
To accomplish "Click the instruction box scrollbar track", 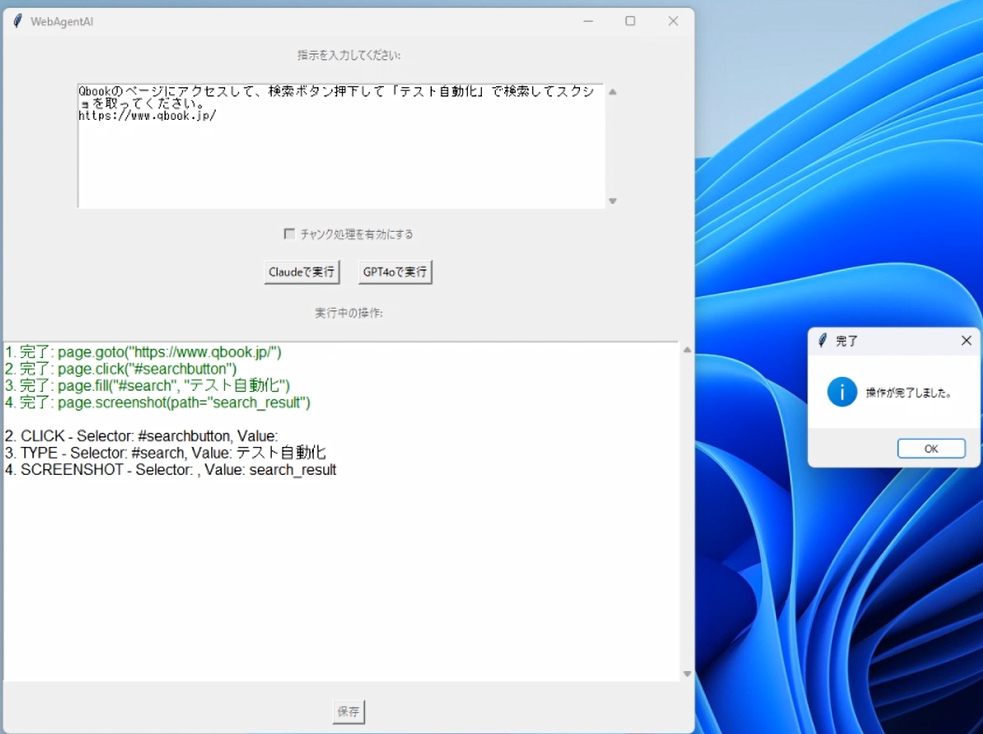I will [x=611, y=145].
